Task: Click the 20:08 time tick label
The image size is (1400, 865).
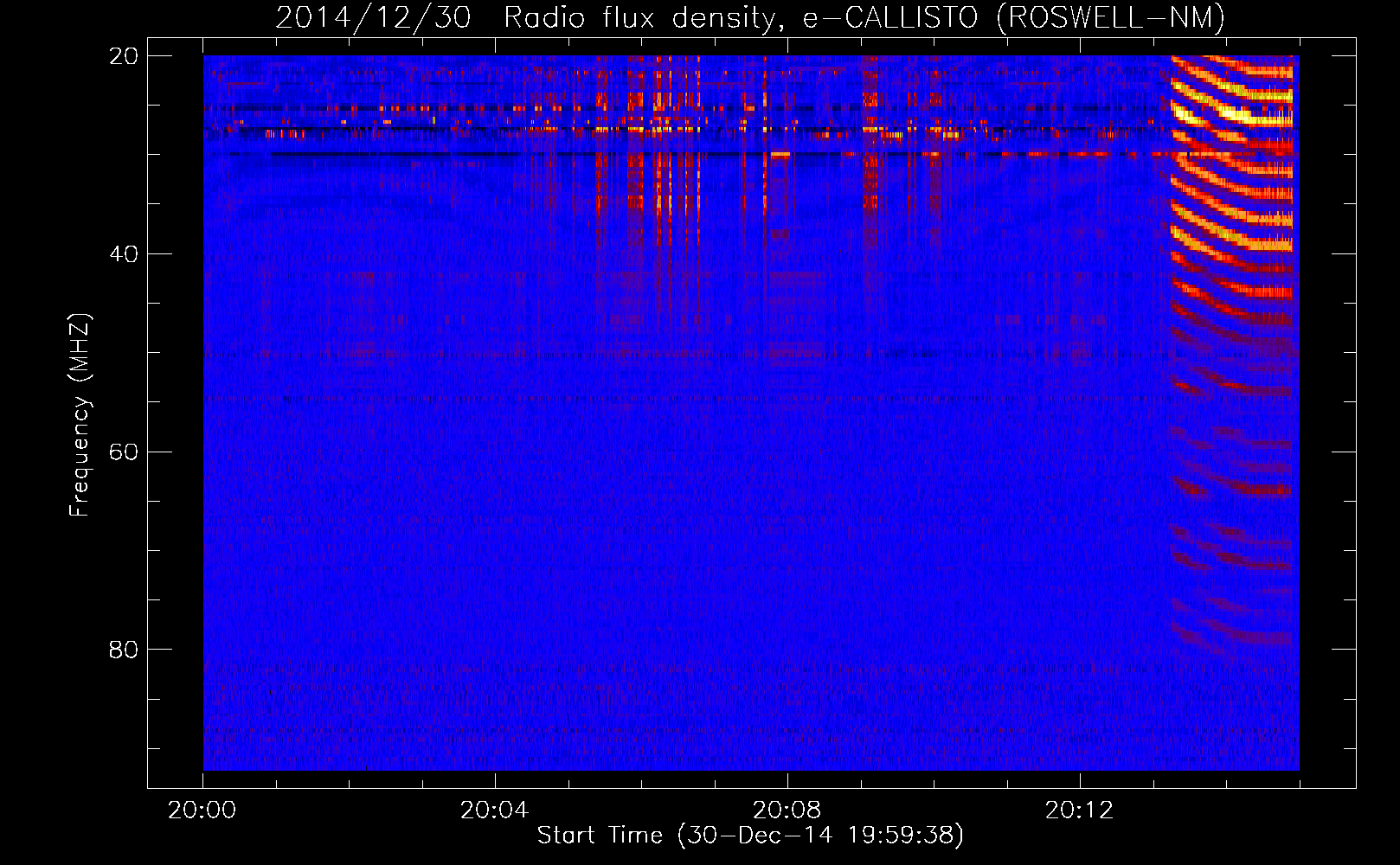Action: click(x=787, y=811)
